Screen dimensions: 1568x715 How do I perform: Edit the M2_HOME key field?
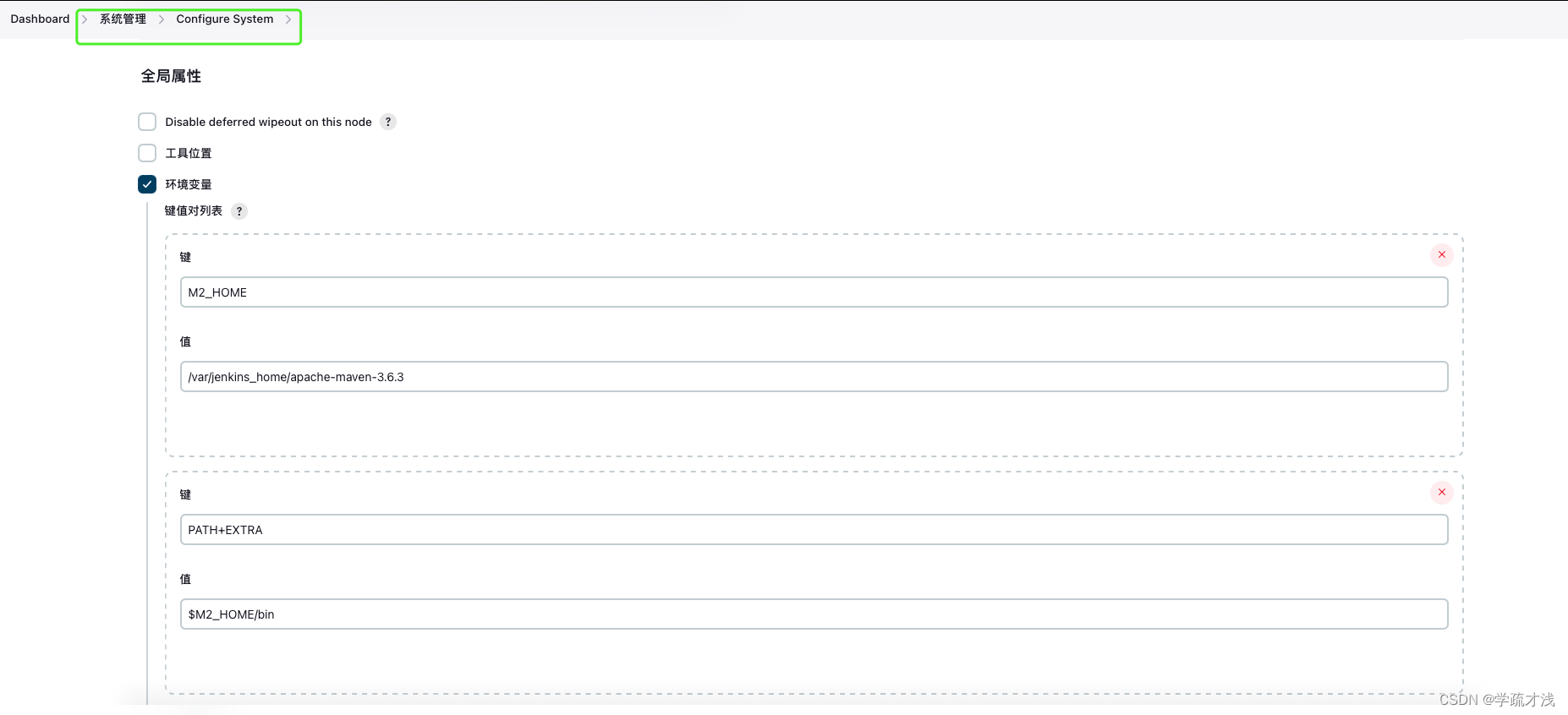814,292
